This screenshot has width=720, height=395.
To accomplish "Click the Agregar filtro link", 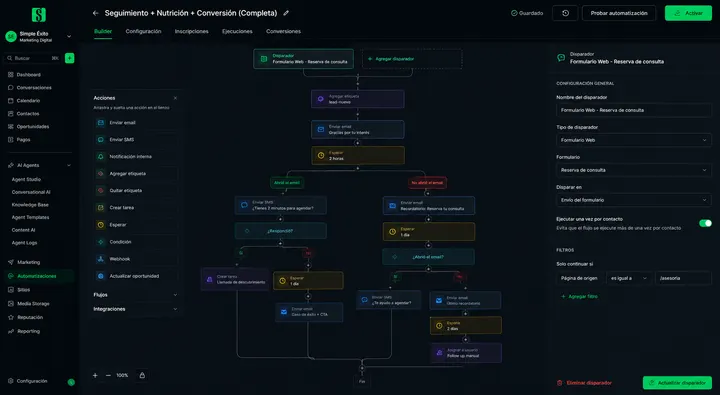I will [579, 297].
